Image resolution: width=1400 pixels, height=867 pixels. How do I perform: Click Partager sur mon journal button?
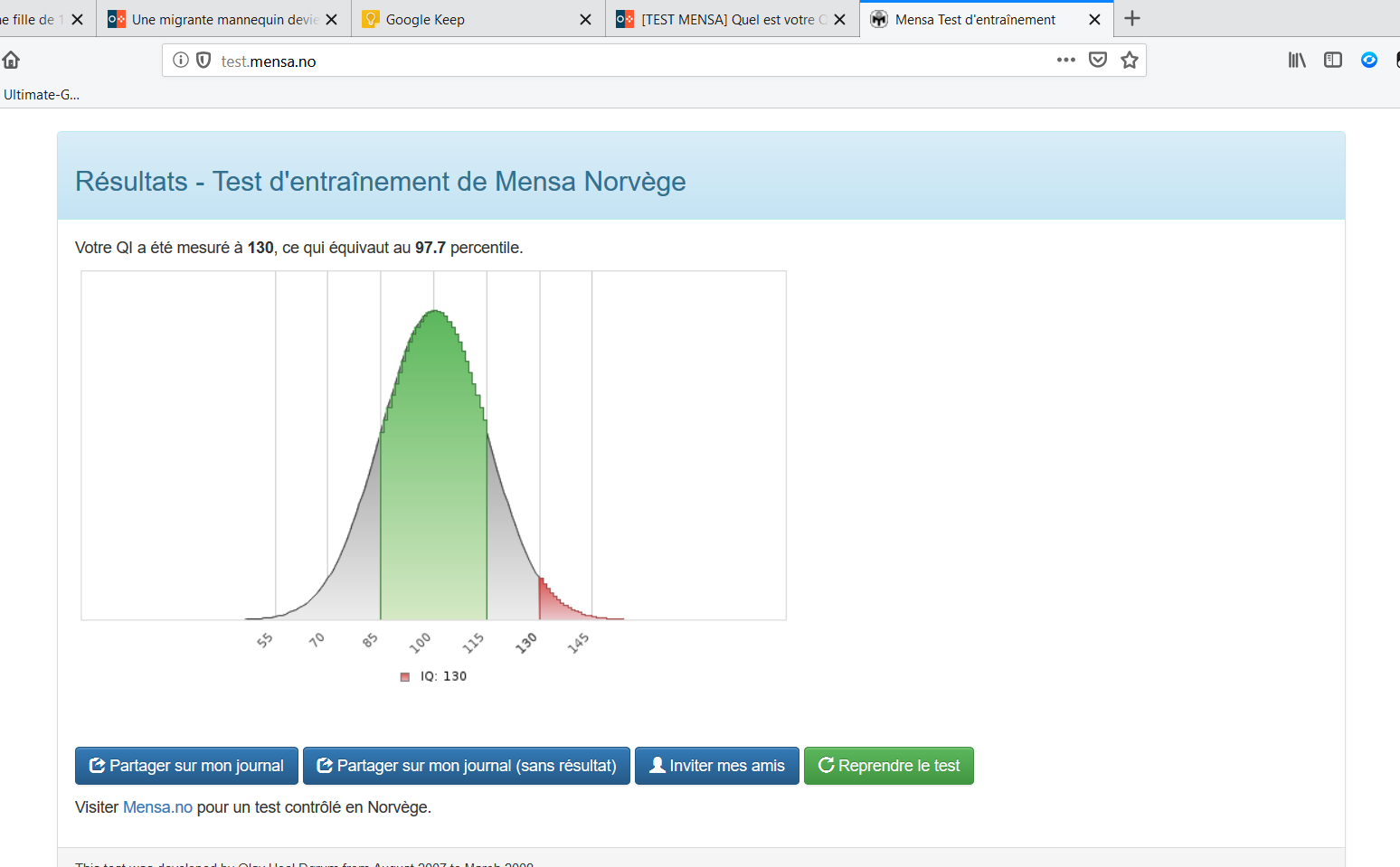[x=186, y=766]
